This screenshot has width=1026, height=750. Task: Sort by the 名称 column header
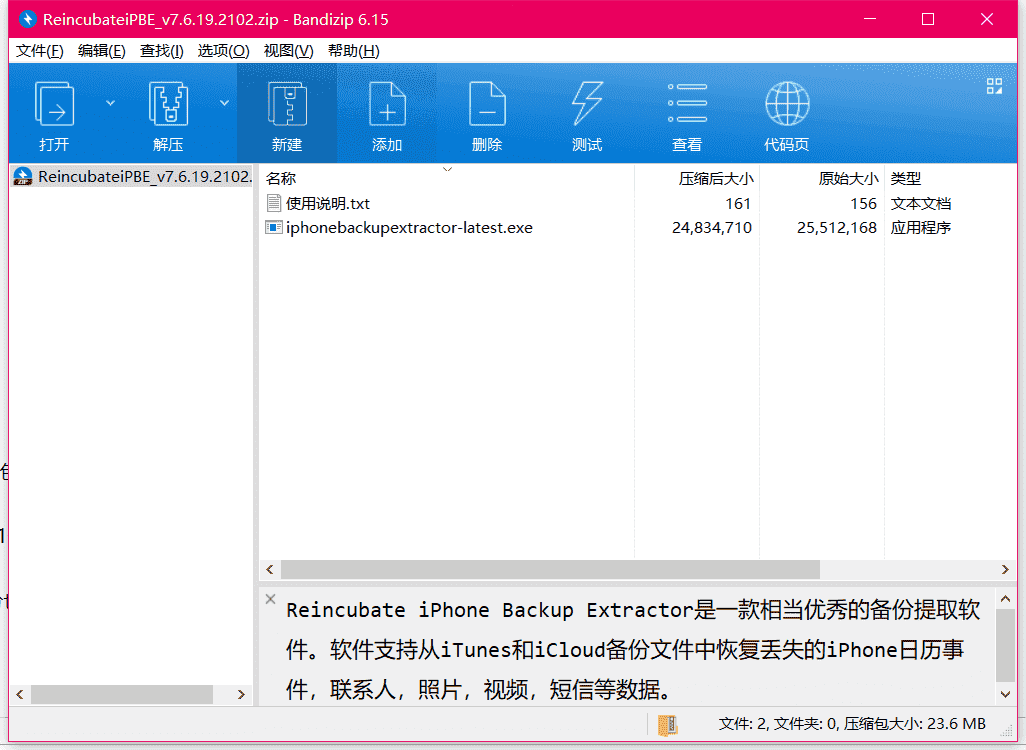281,179
